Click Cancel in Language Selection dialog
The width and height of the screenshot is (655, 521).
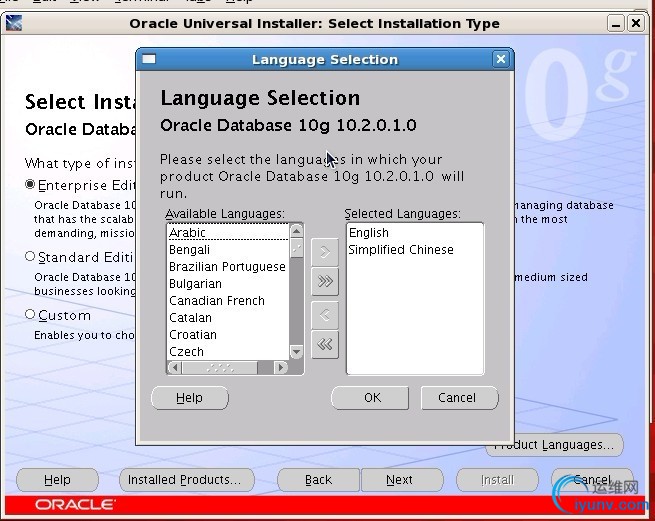460,398
